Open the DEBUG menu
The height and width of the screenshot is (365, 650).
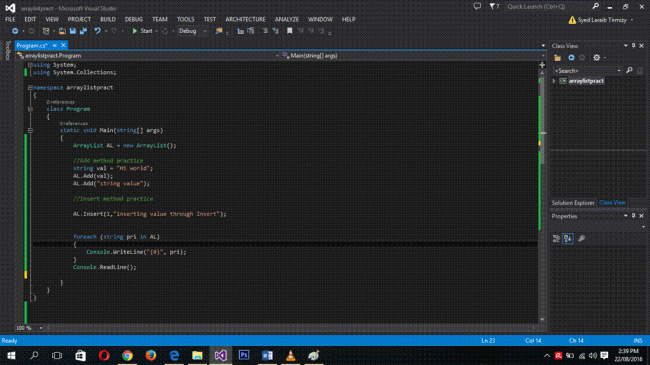tap(134, 19)
